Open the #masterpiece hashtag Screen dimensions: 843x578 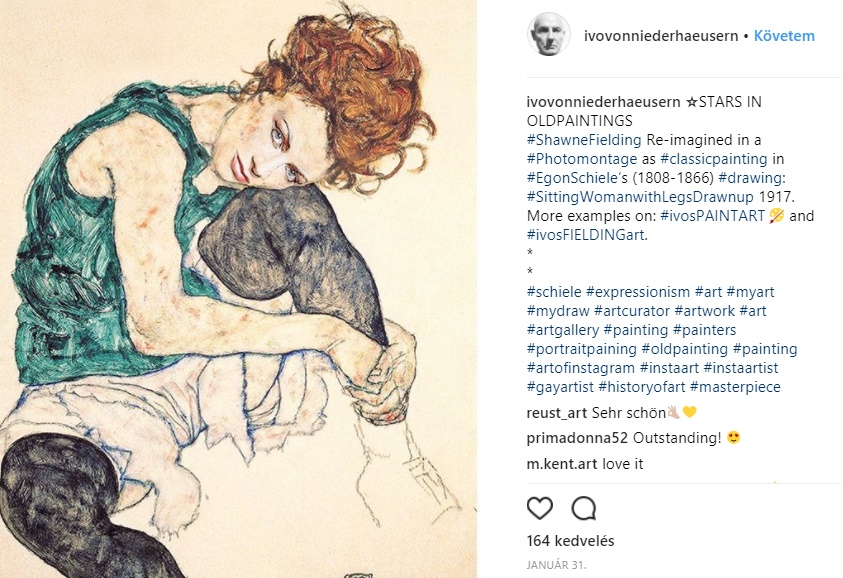[735, 387]
